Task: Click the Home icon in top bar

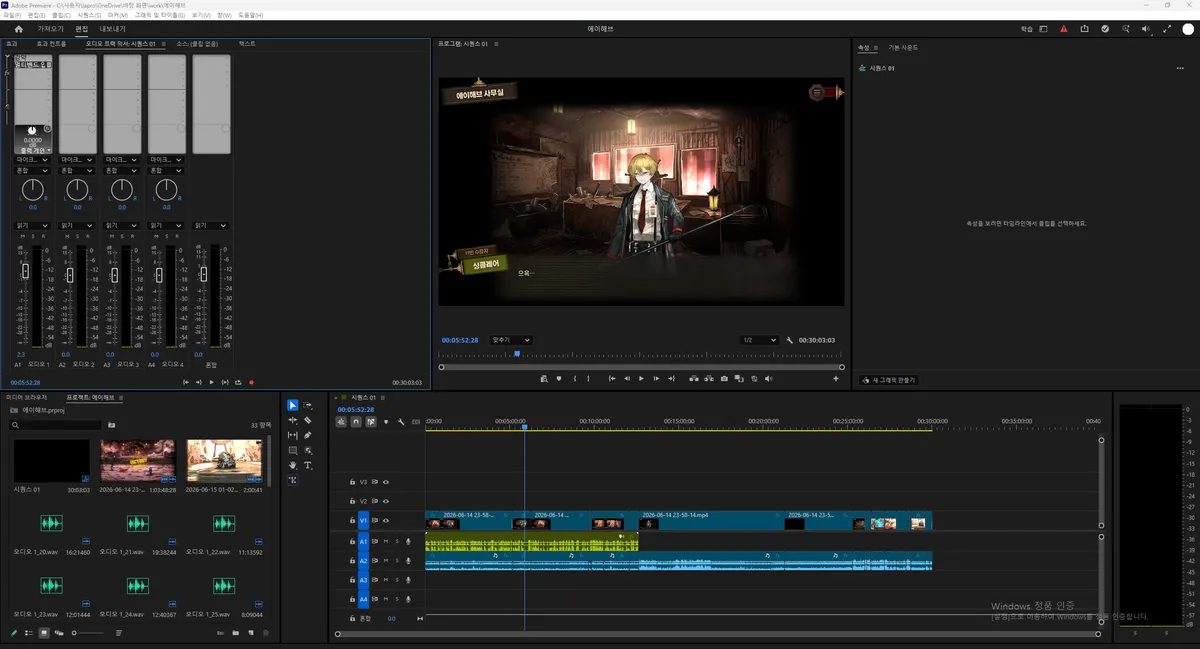Action: [x=18, y=29]
